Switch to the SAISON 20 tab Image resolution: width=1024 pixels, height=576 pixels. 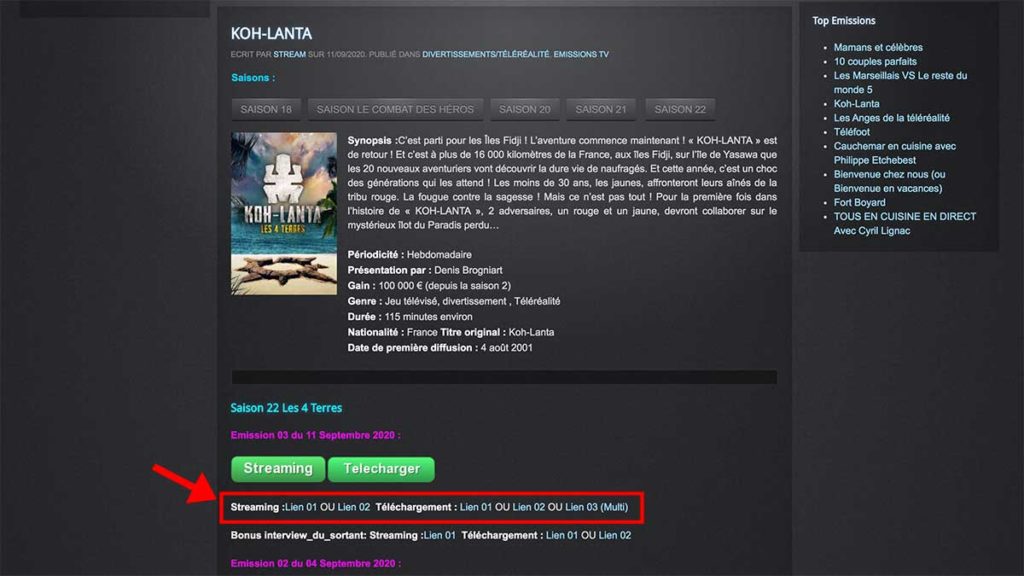(x=524, y=109)
